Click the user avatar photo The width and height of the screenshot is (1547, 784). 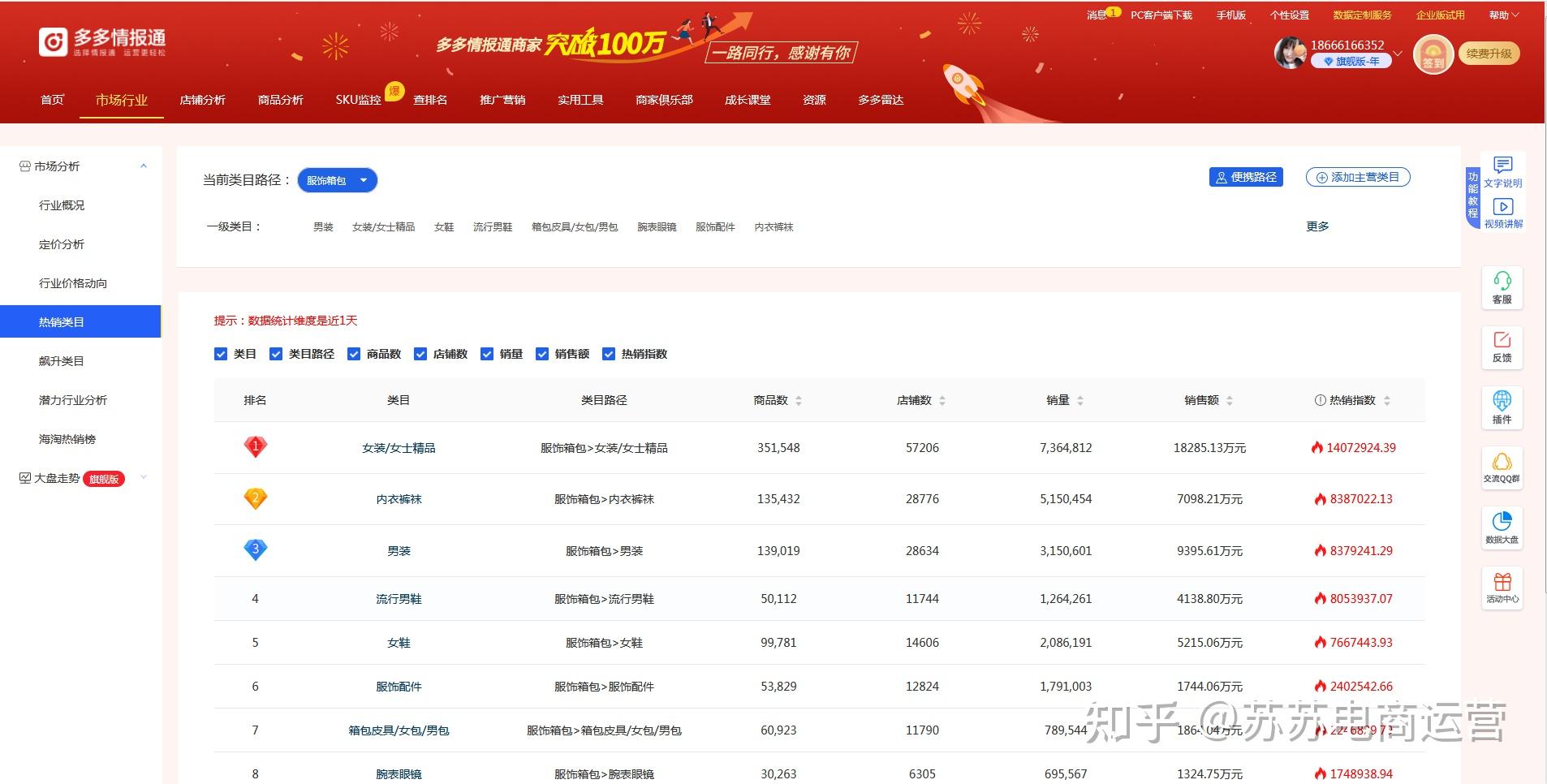point(1290,53)
